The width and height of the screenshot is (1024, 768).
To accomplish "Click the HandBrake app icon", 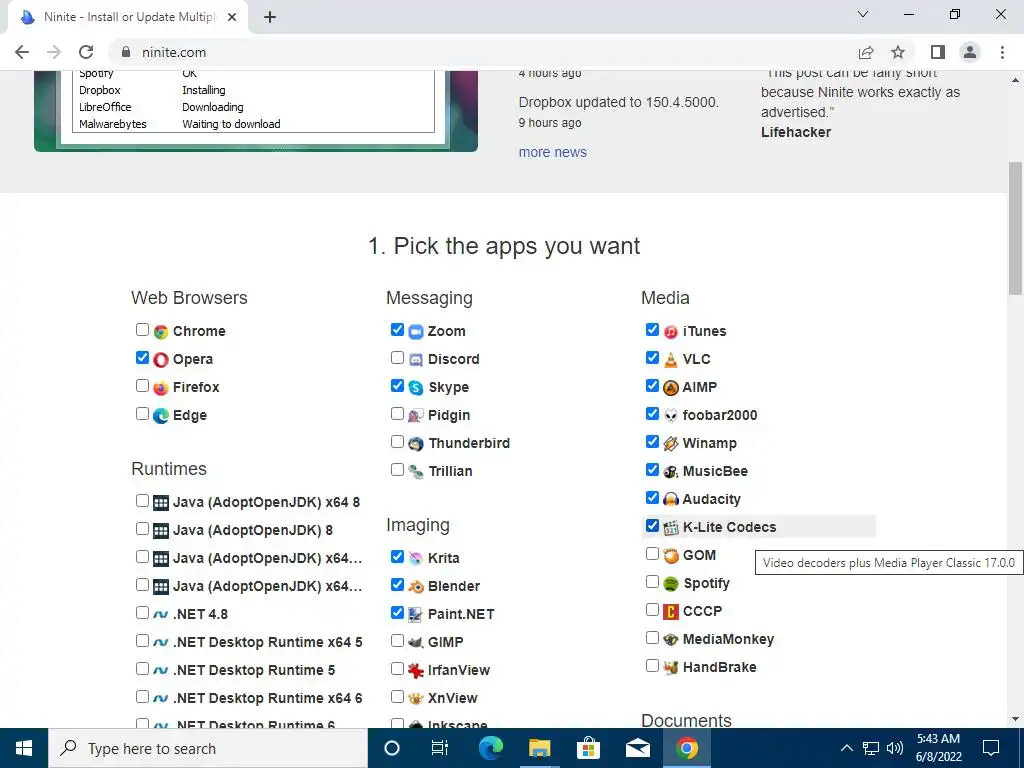I will (x=671, y=668).
